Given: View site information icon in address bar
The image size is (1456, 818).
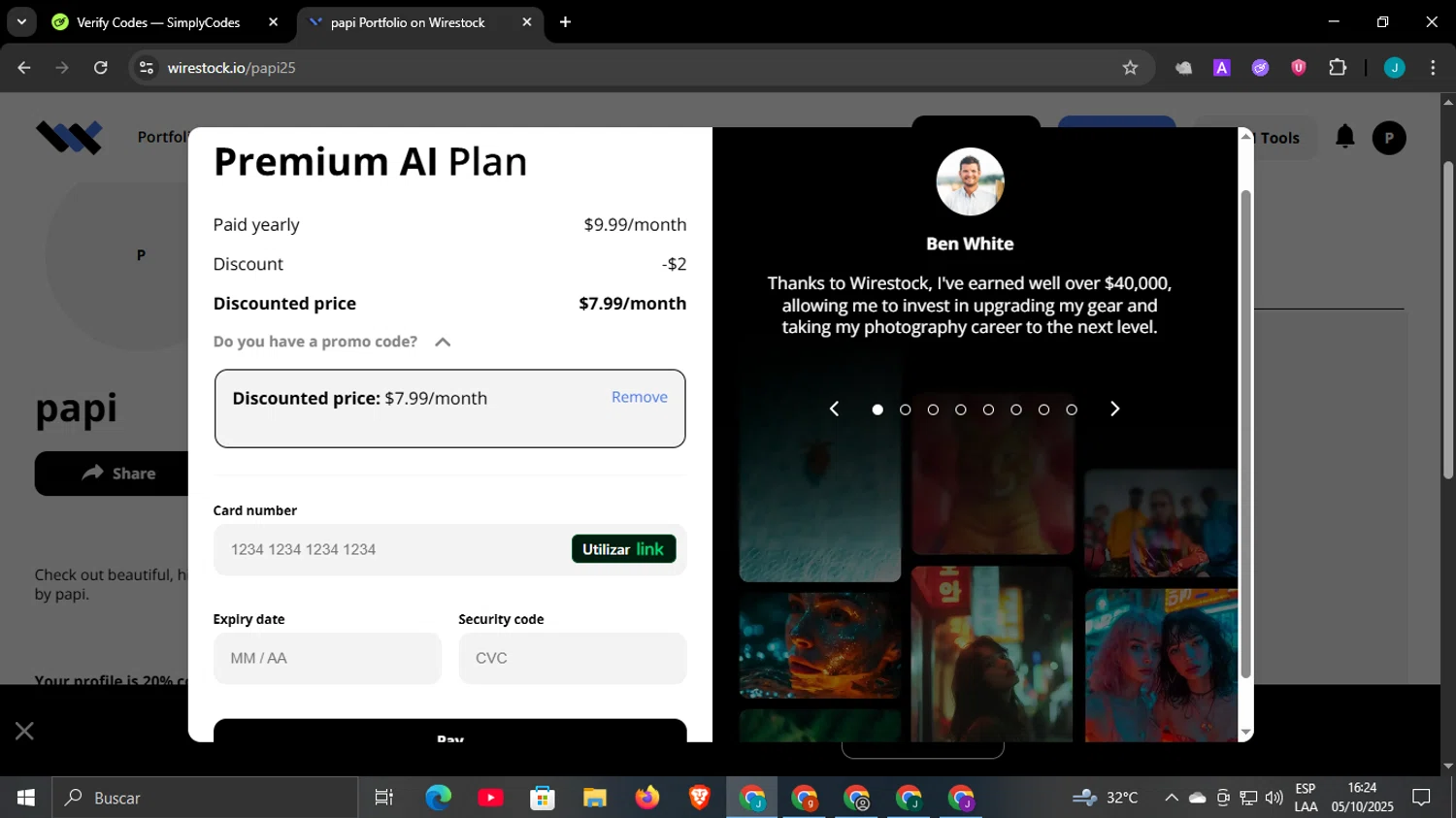Looking at the screenshot, I should tap(147, 68).
